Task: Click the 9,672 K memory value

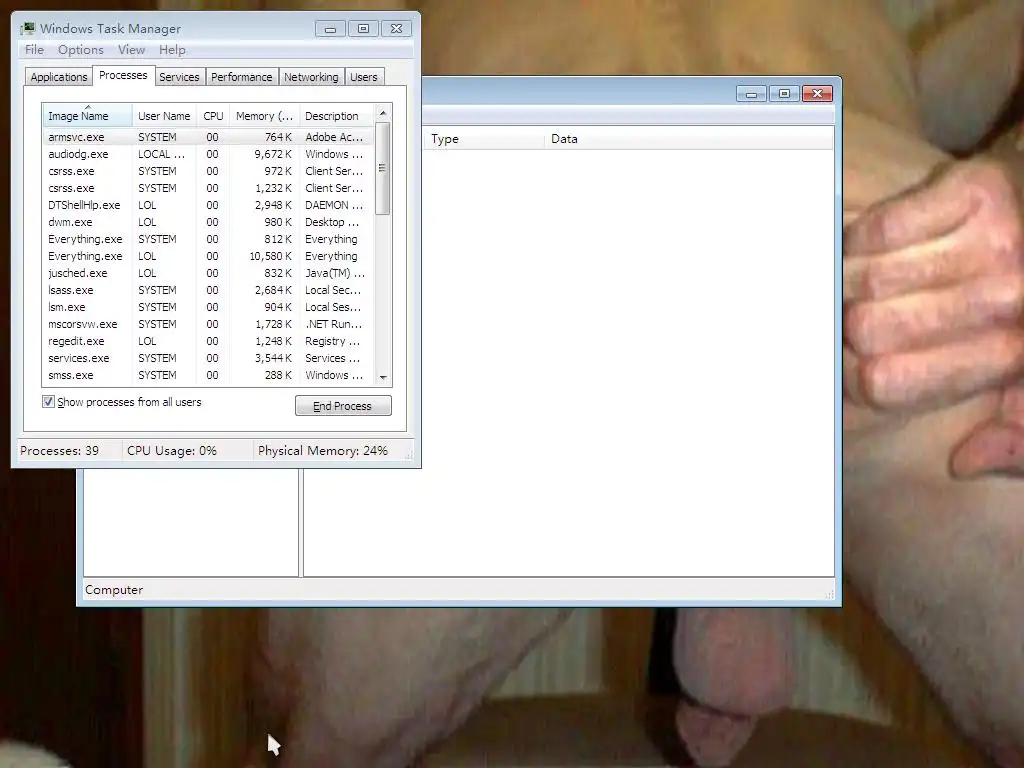Action: coord(273,154)
